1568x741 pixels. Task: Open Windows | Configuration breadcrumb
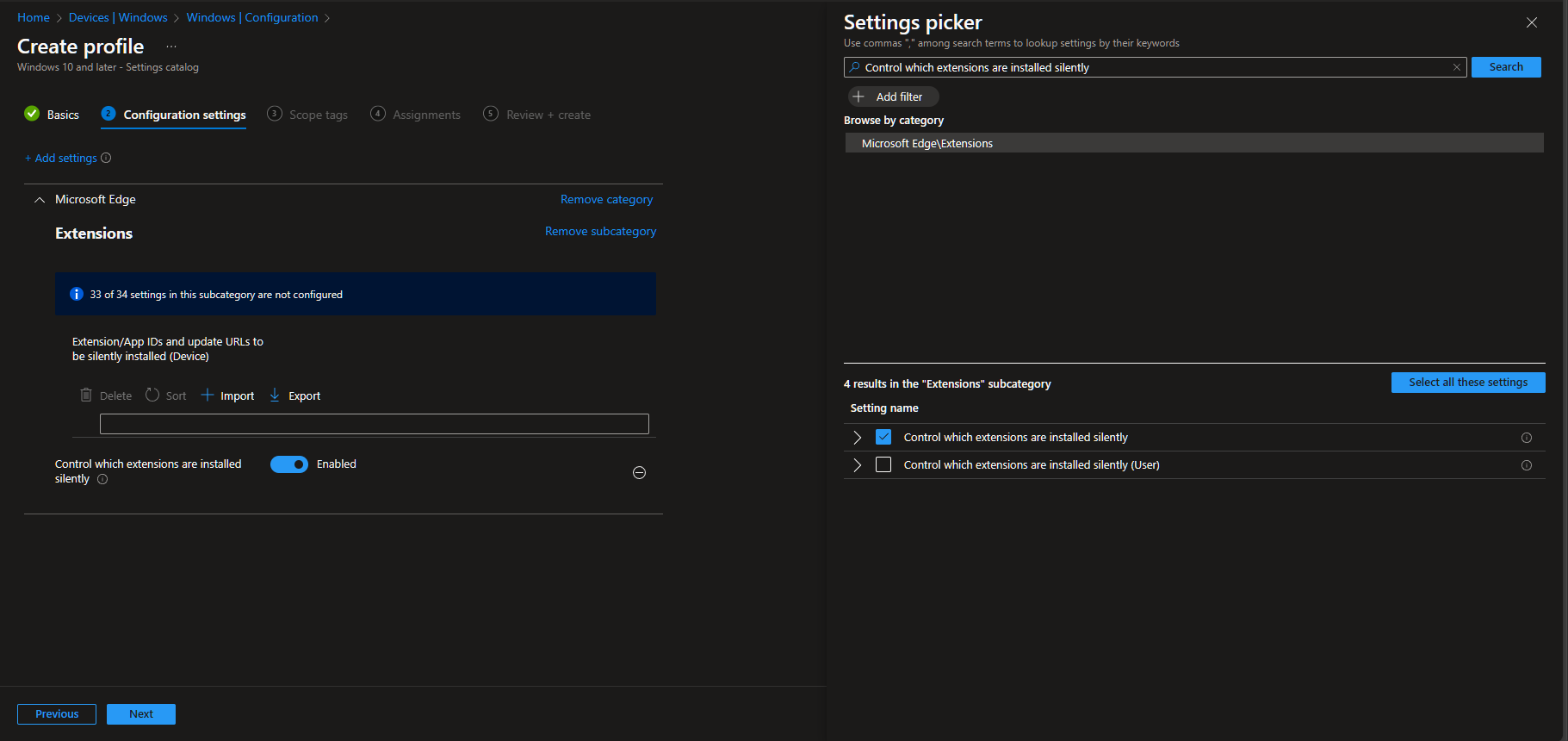252,17
